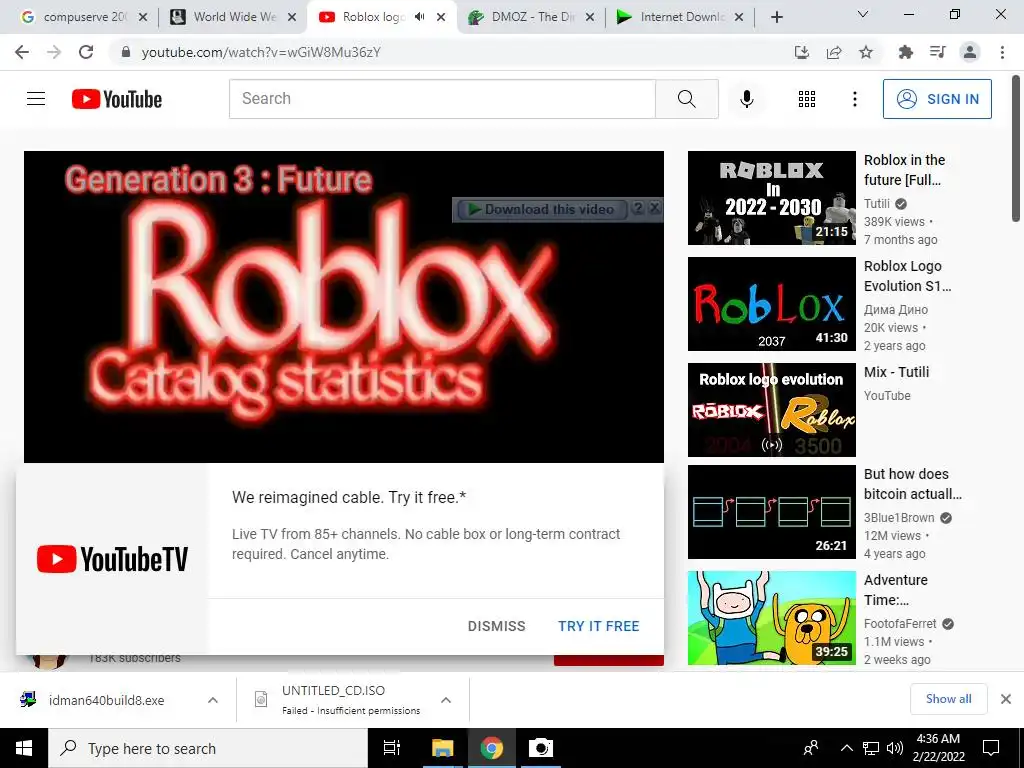Open the FootofaFerret channel link
1024x768 pixels.
pyautogui.click(x=900, y=624)
